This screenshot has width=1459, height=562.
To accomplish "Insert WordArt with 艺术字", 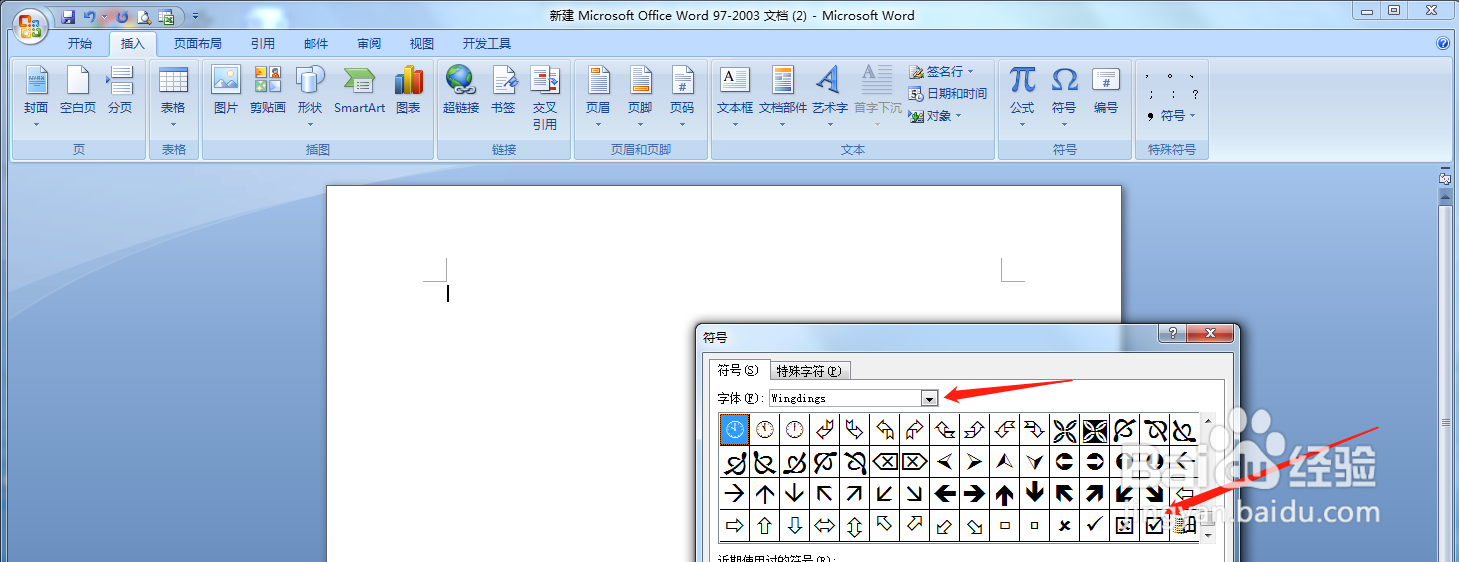I will (x=829, y=97).
